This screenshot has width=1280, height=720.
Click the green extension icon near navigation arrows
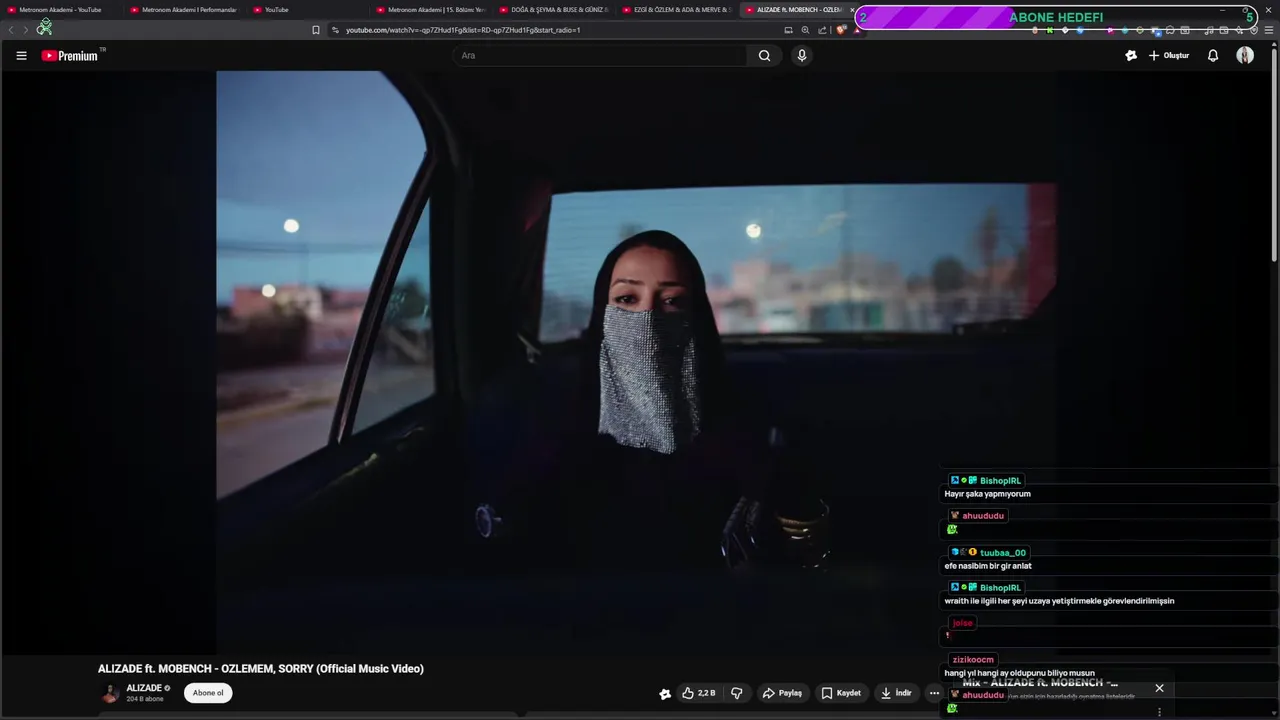point(44,27)
